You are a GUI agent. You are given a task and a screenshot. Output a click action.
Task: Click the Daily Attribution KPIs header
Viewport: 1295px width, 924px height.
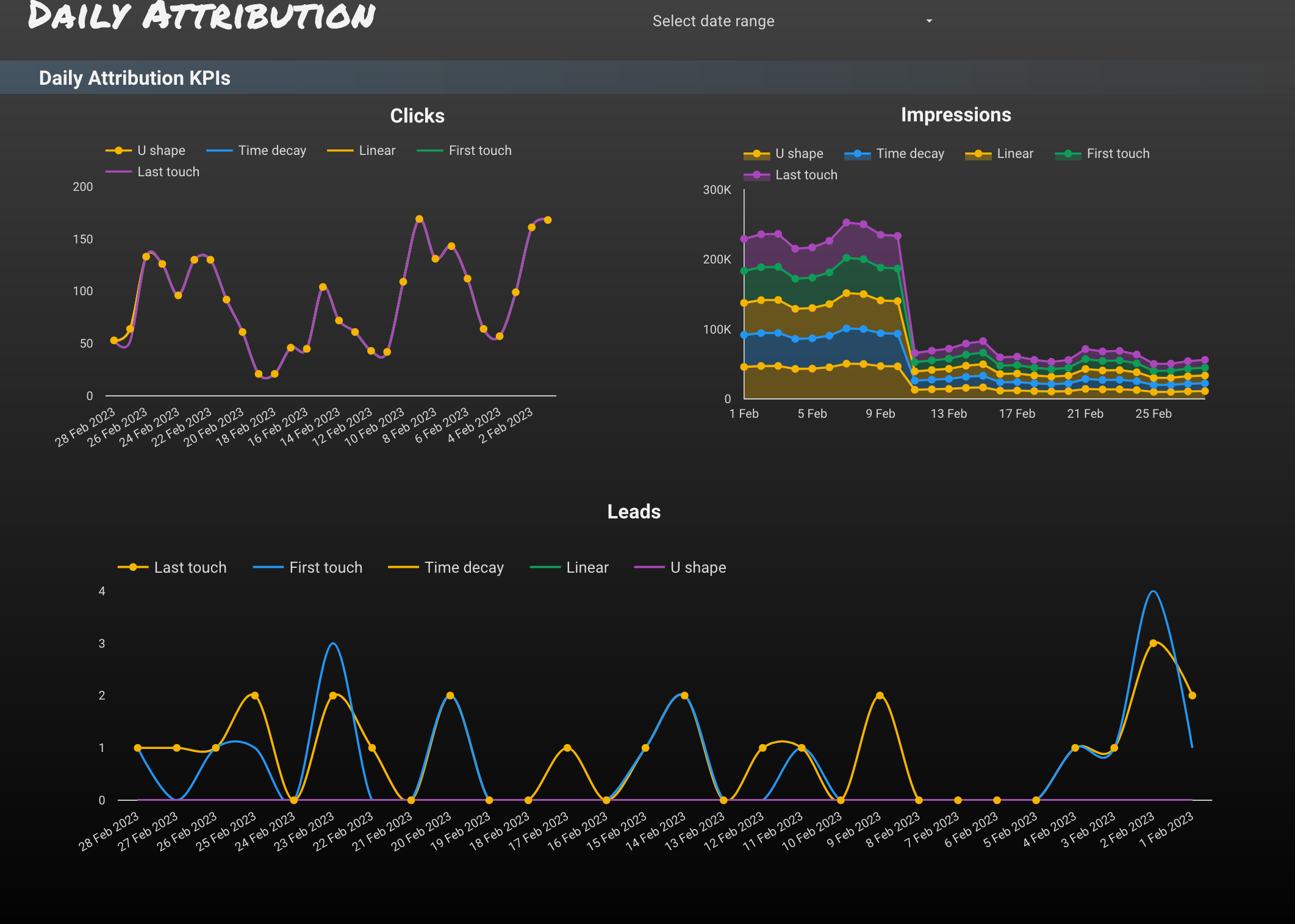(x=135, y=78)
